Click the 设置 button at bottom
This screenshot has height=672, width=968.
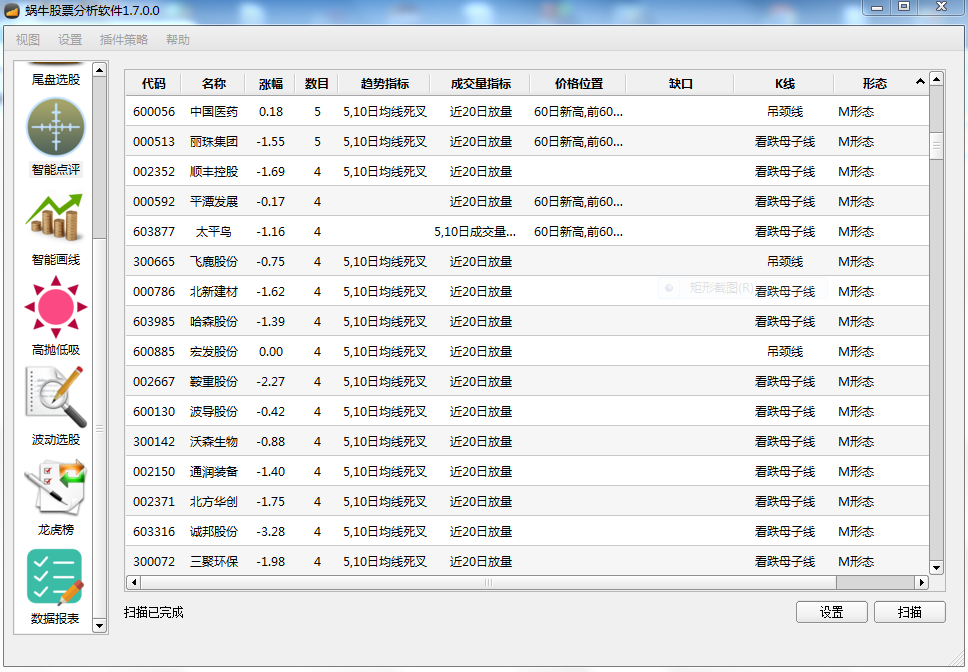click(832, 612)
